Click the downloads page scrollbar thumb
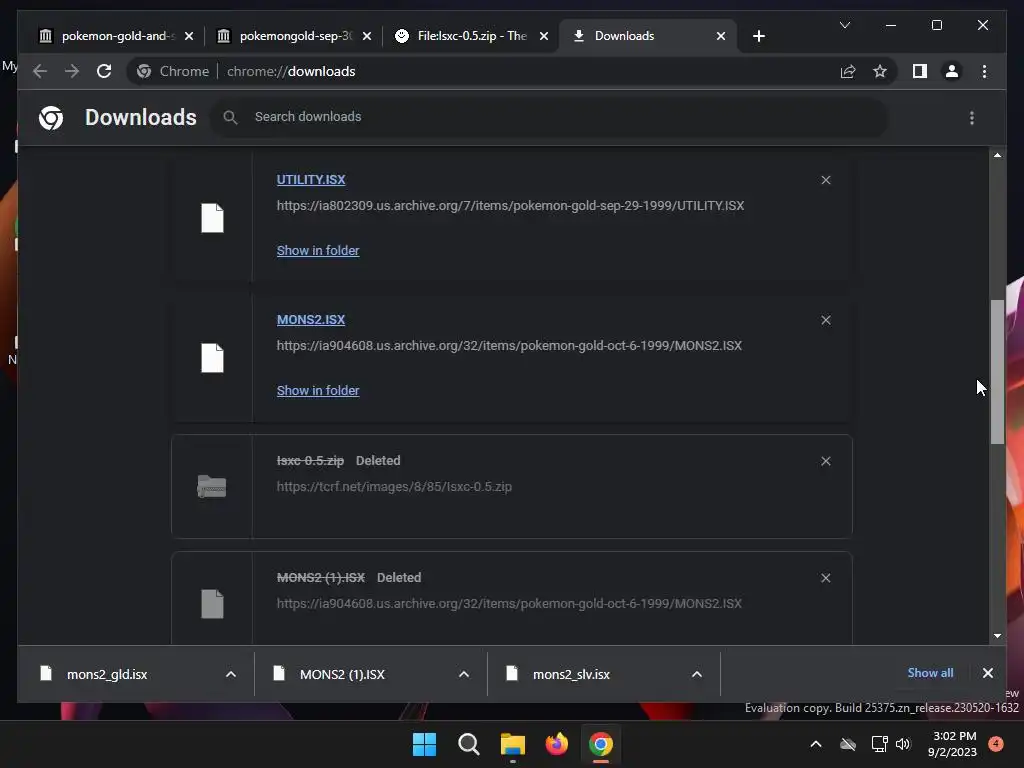 997,372
